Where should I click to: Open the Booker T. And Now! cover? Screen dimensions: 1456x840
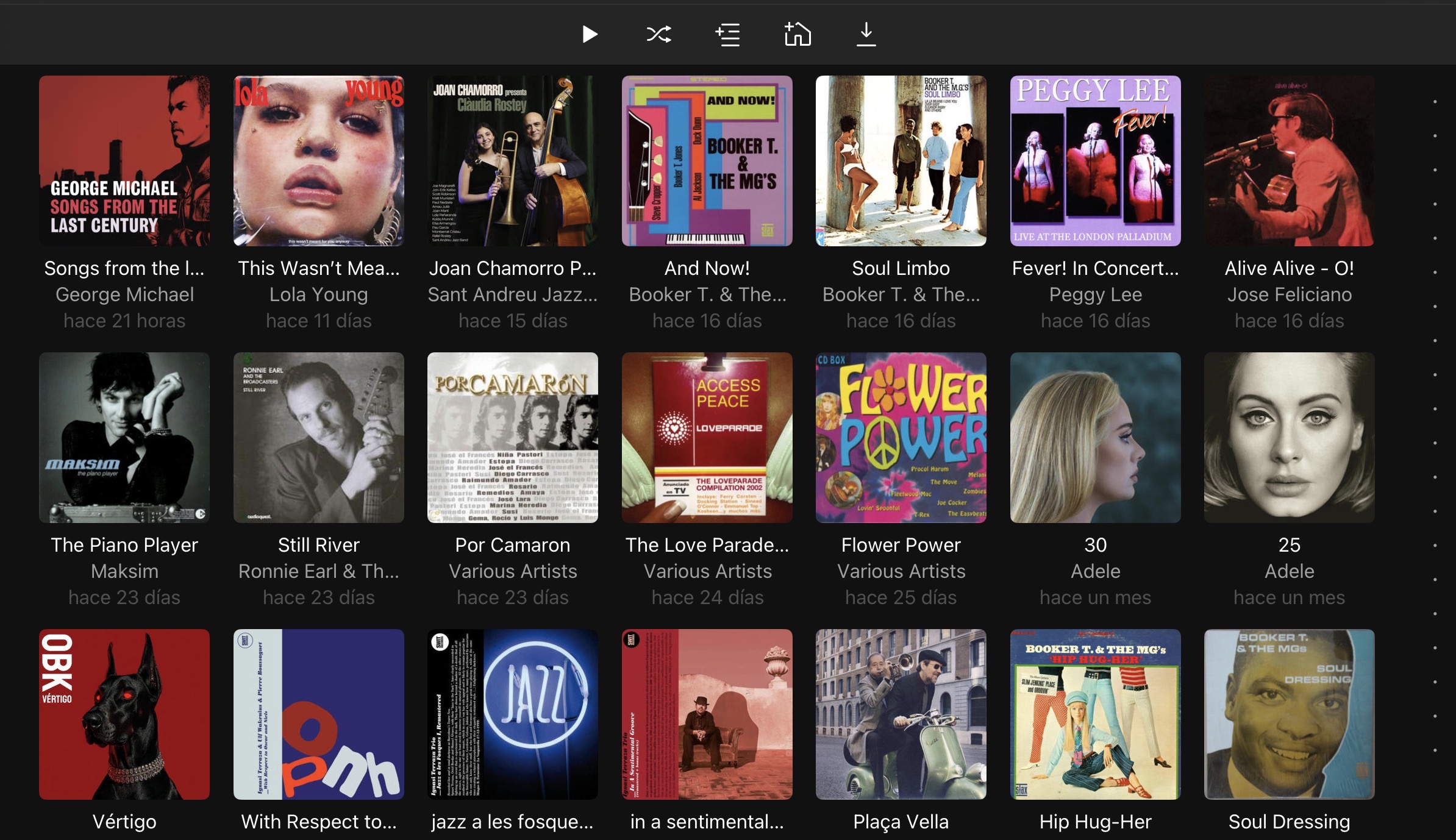(707, 161)
